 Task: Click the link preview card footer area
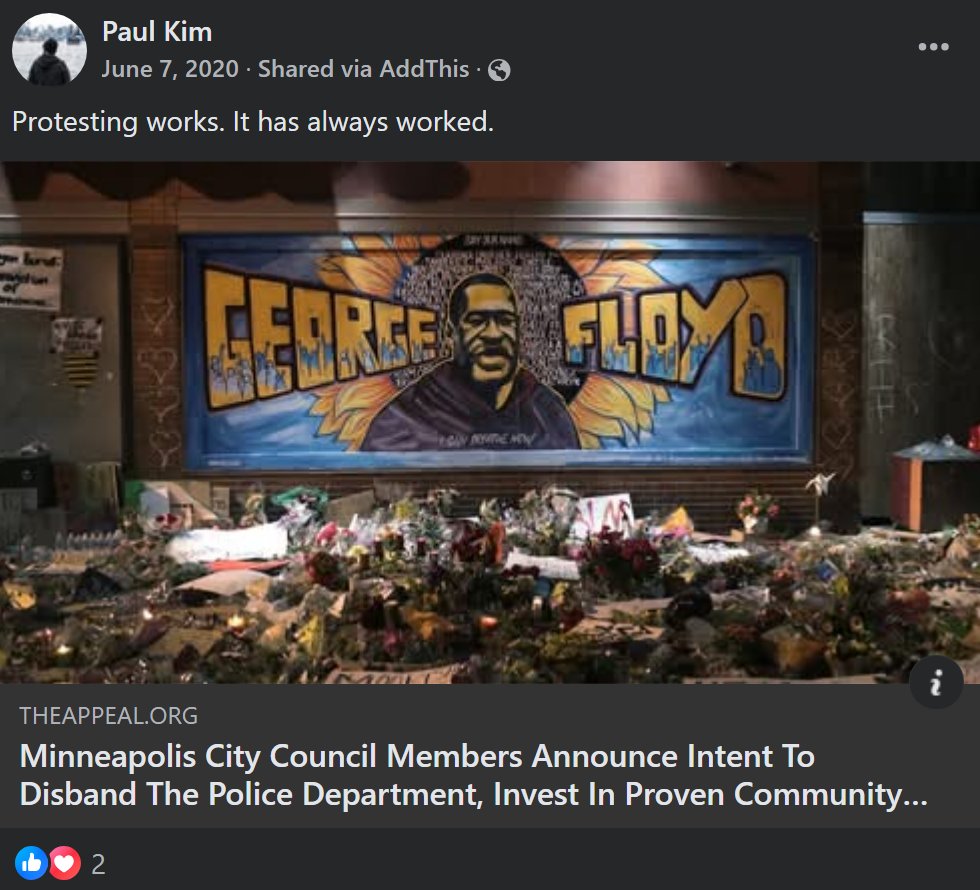click(x=490, y=756)
